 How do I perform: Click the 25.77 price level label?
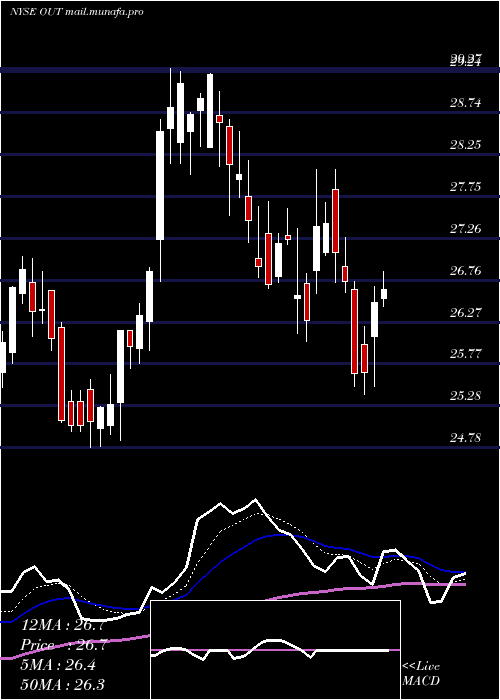click(466, 354)
